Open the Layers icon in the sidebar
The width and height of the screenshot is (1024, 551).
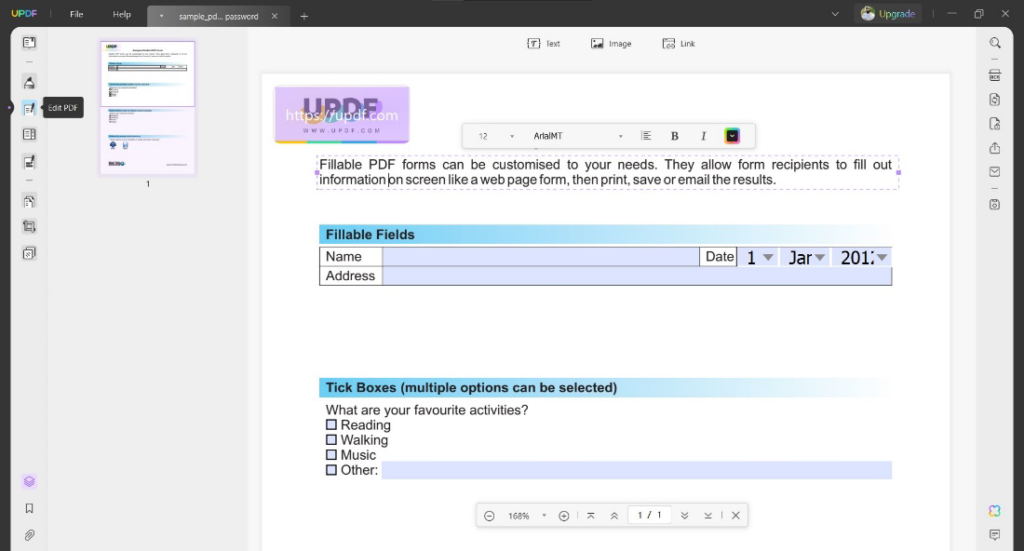coord(29,482)
